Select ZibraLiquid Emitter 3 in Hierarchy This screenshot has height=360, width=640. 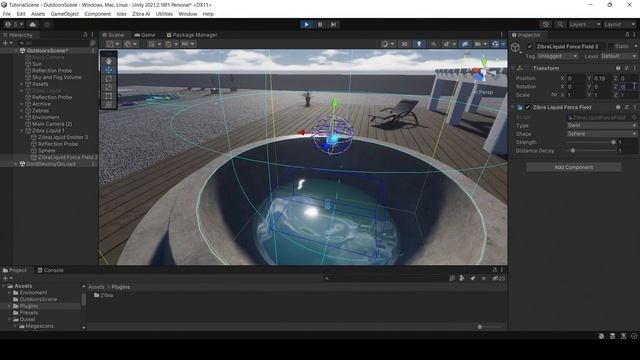pyautogui.click(x=63, y=137)
